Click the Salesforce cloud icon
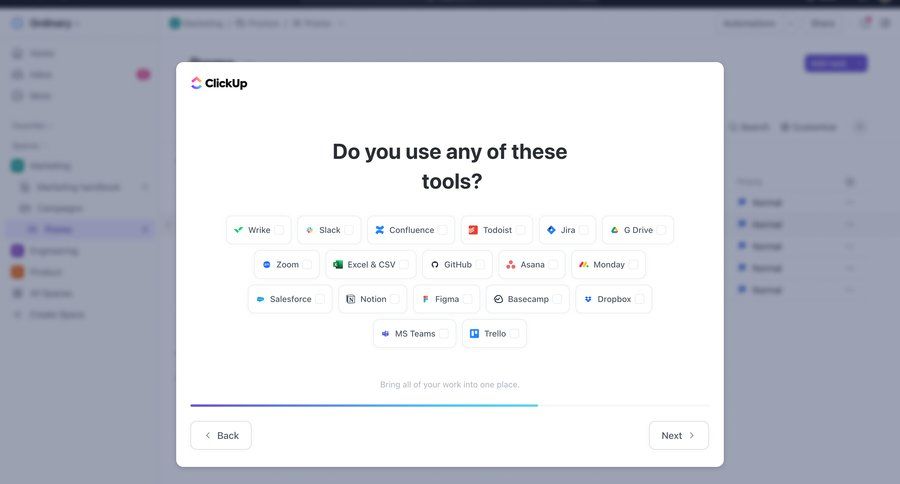 tap(260, 299)
